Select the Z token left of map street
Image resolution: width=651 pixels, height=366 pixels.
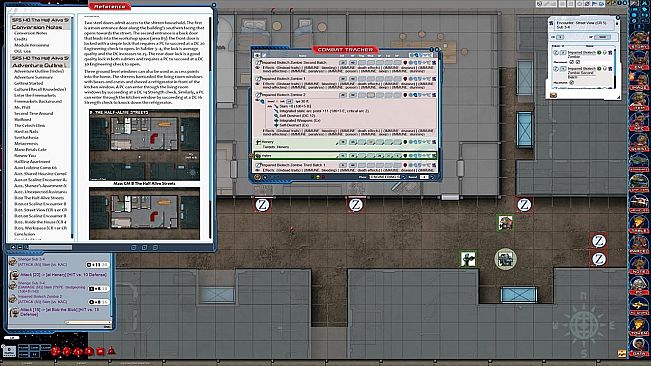[262, 205]
